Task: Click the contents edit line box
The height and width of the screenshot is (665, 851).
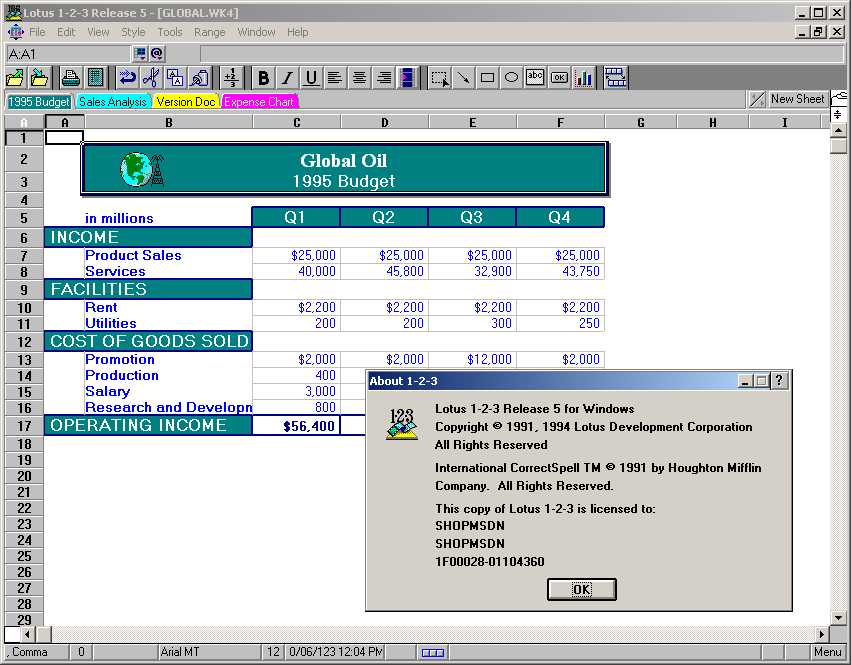Action: (x=522, y=54)
